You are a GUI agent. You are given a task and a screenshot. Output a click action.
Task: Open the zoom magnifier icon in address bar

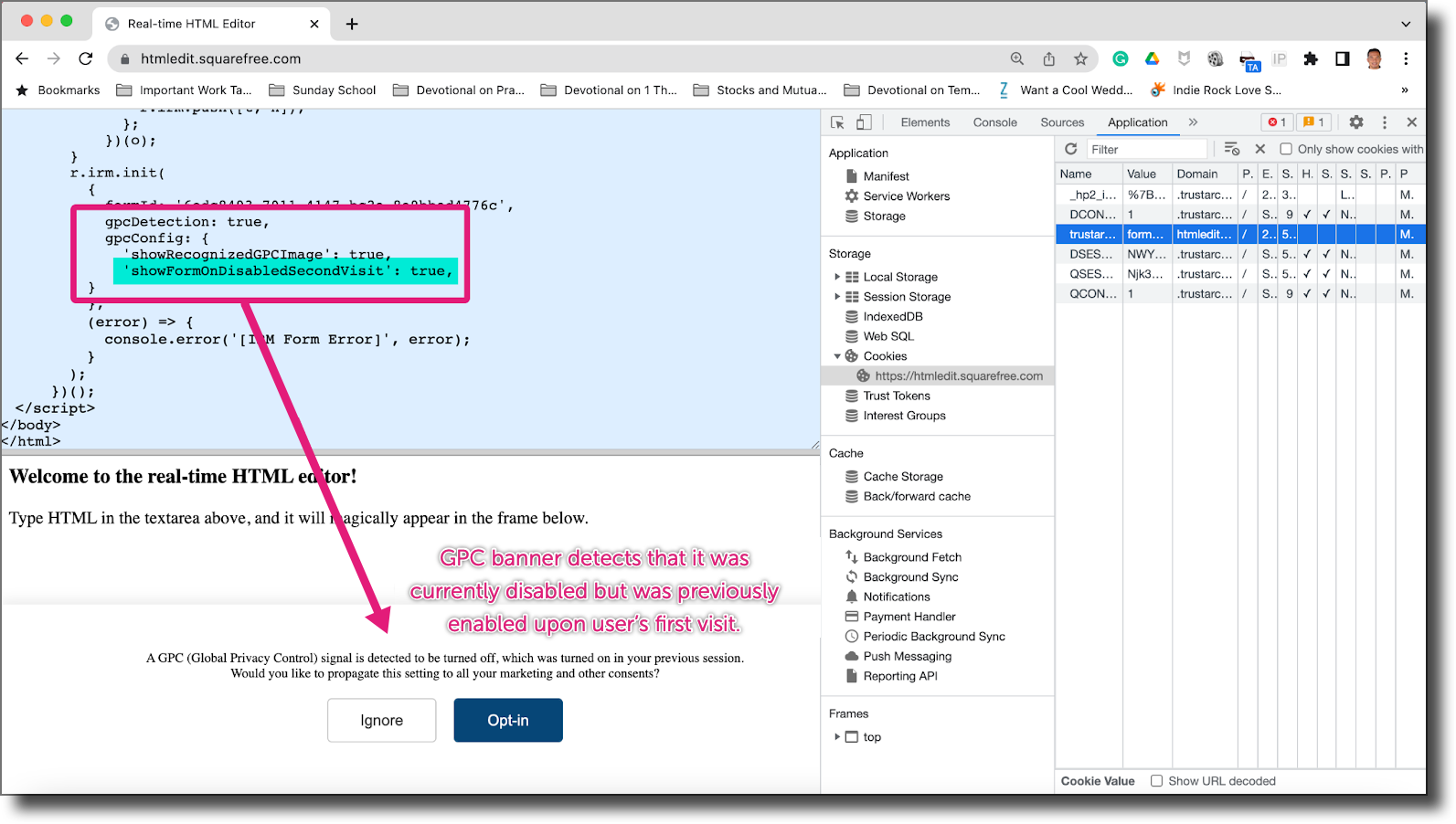(1017, 58)
